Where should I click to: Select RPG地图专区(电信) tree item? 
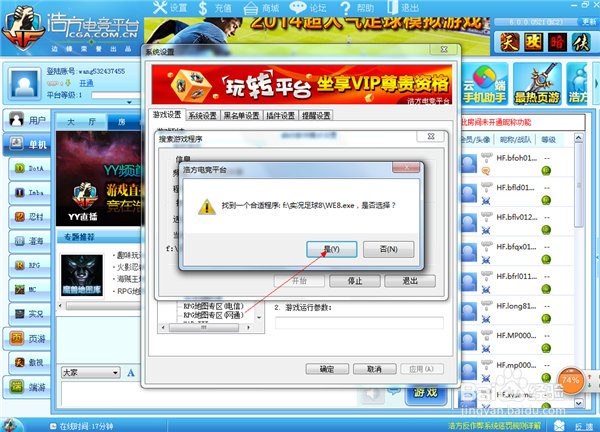[214, 306]
